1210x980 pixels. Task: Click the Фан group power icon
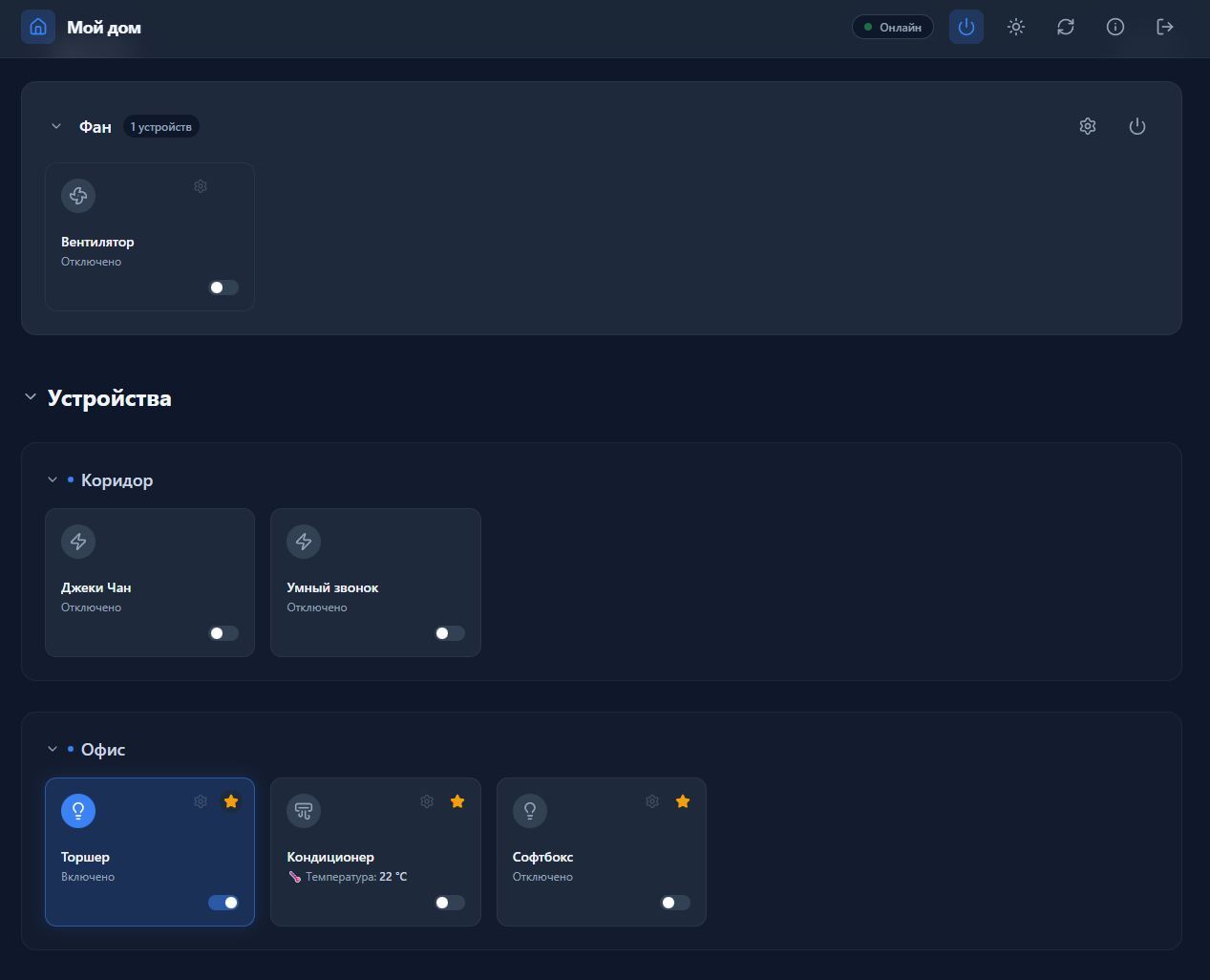point(1137,126)
